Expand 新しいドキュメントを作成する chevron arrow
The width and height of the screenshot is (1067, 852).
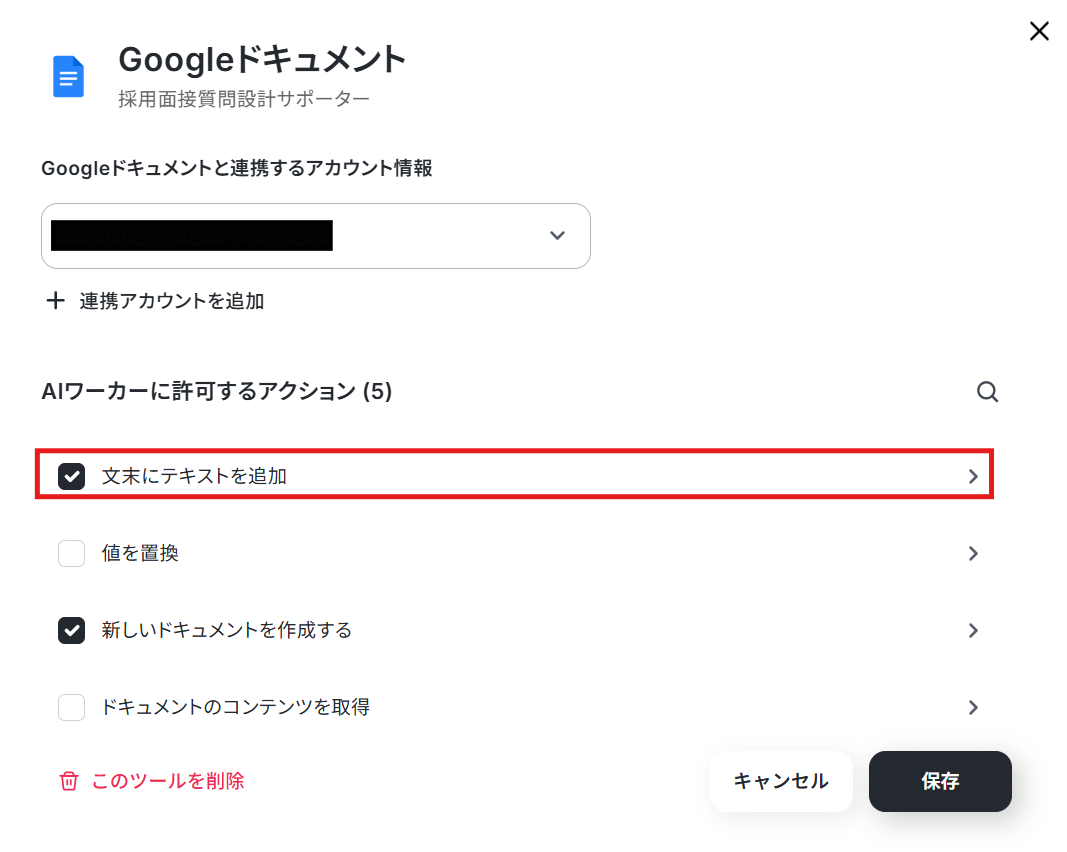[973, 630]
